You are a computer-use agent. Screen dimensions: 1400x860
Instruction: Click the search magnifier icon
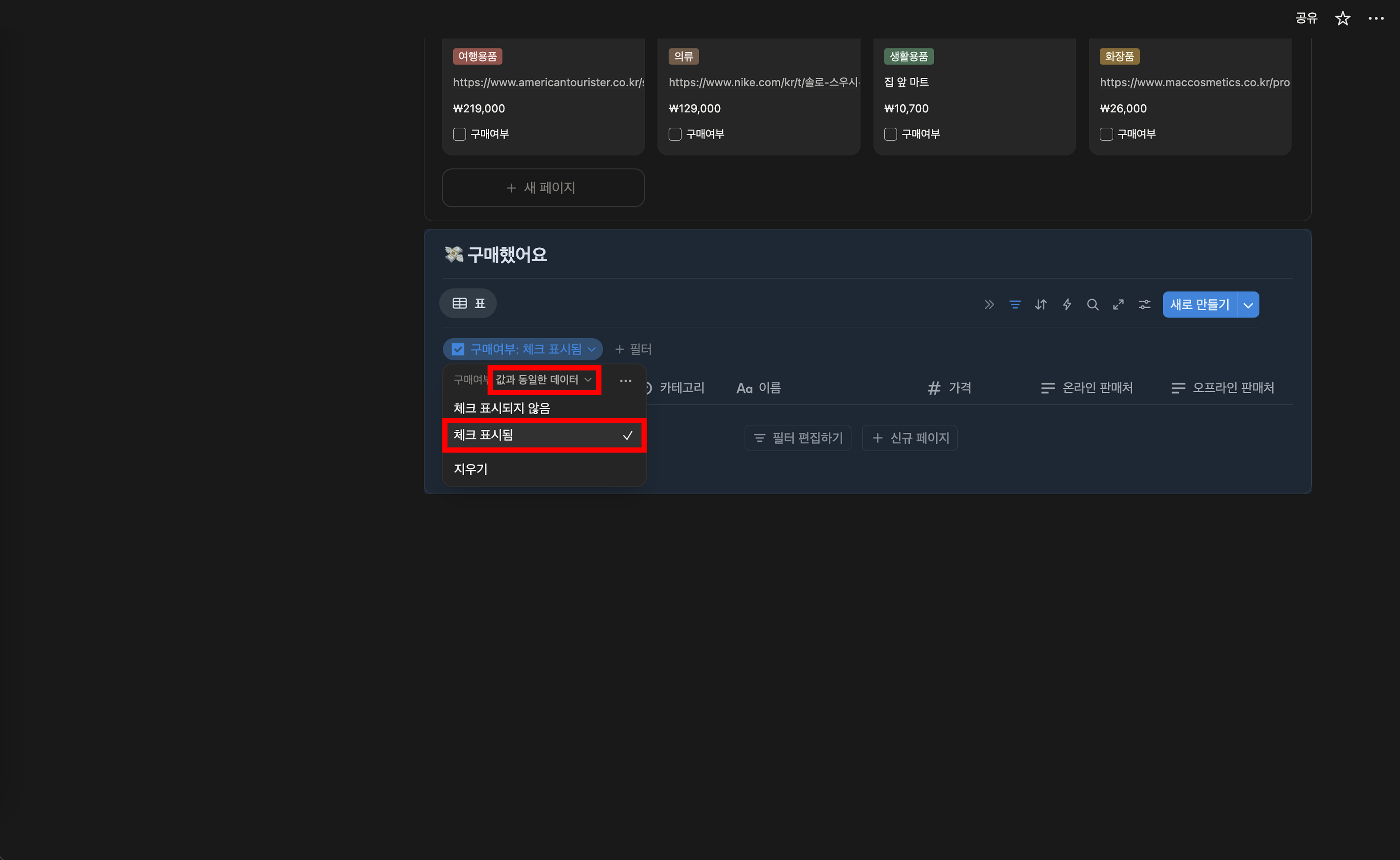coord(1092,305)
